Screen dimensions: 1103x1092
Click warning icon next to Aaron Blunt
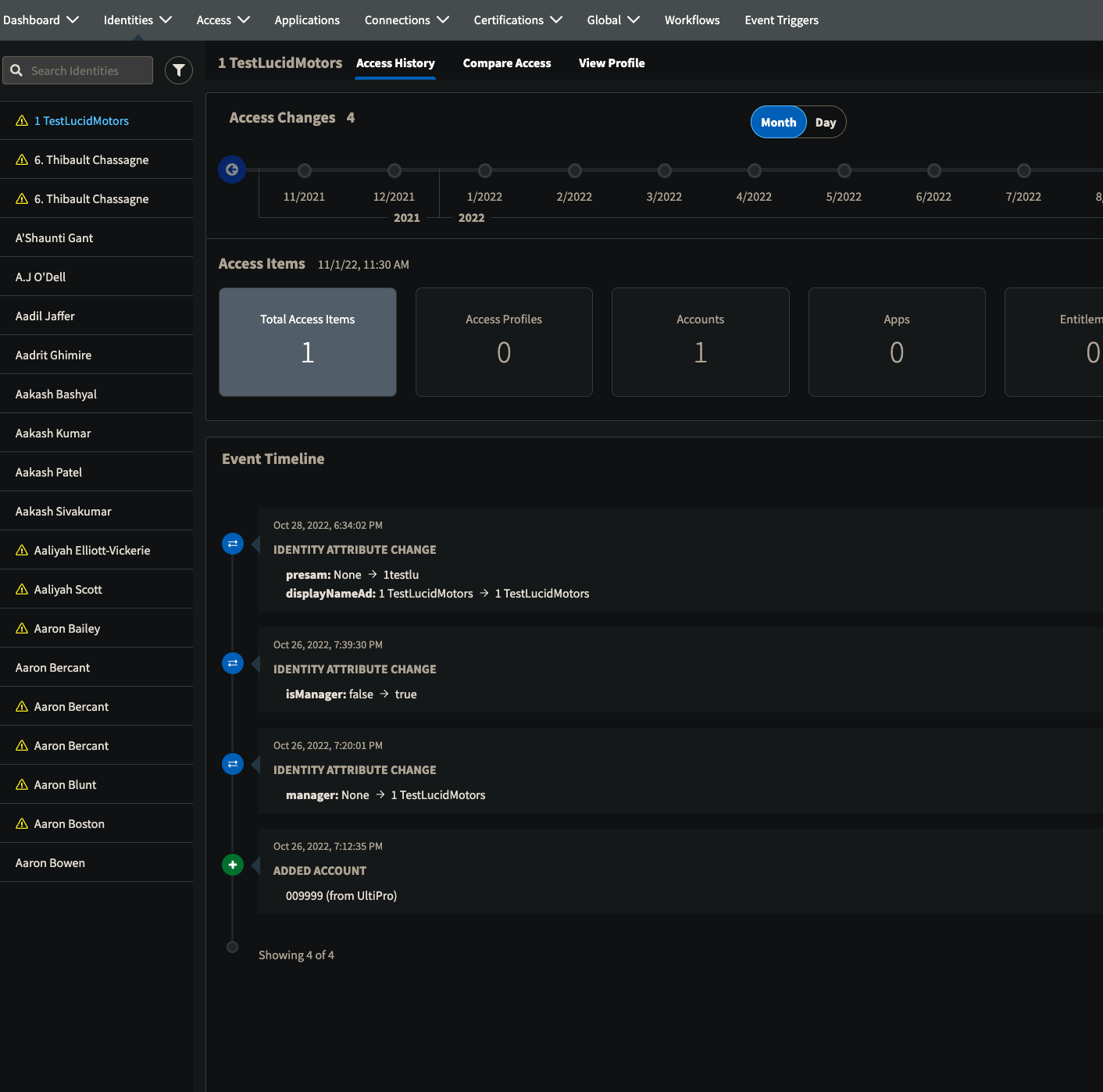coord(22,784)
